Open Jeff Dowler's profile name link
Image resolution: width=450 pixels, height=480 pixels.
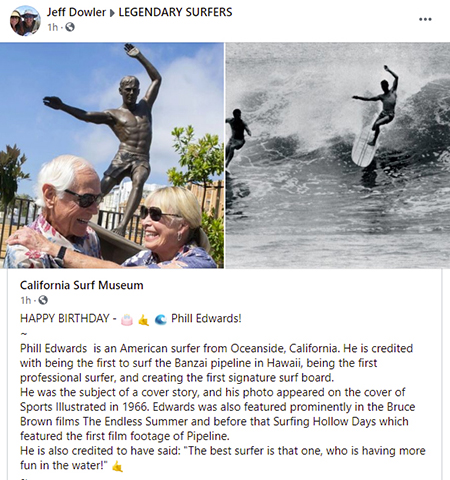[x=76, y=12]
